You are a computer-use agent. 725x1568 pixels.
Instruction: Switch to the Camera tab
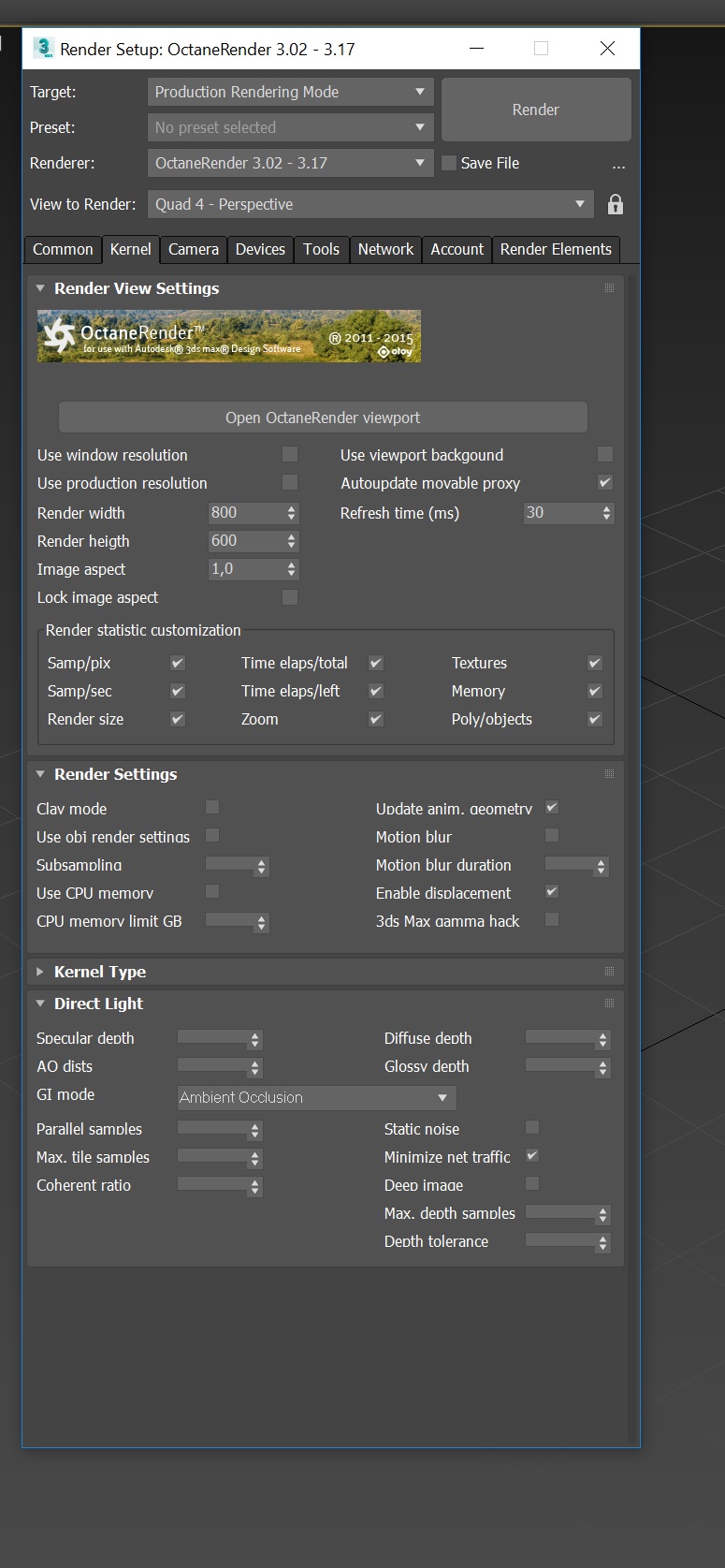(x=193, y=249)
